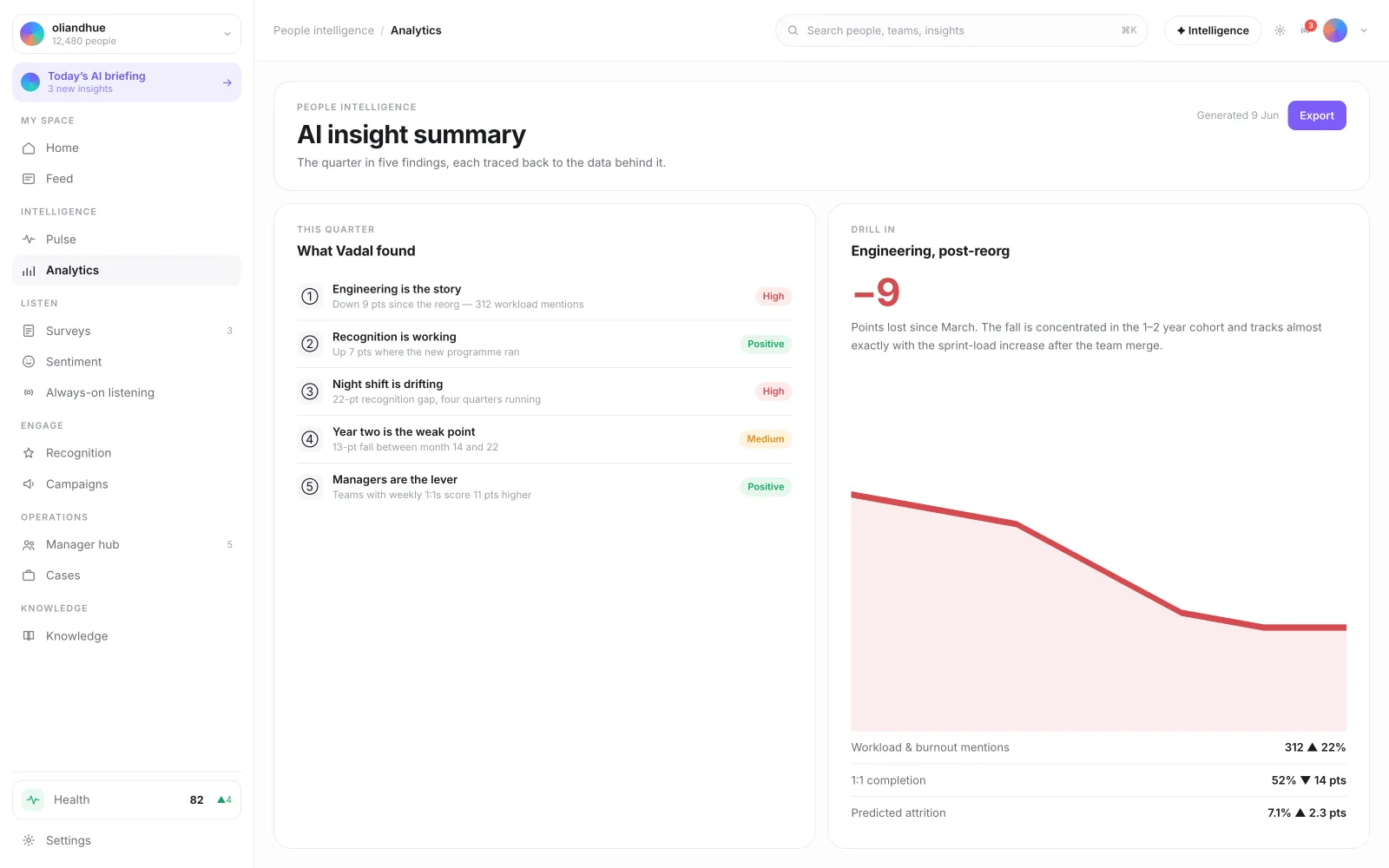Click the notifications icon with red badge
The width and height of the screenshot is (1389, 868).
point(1307,30)
